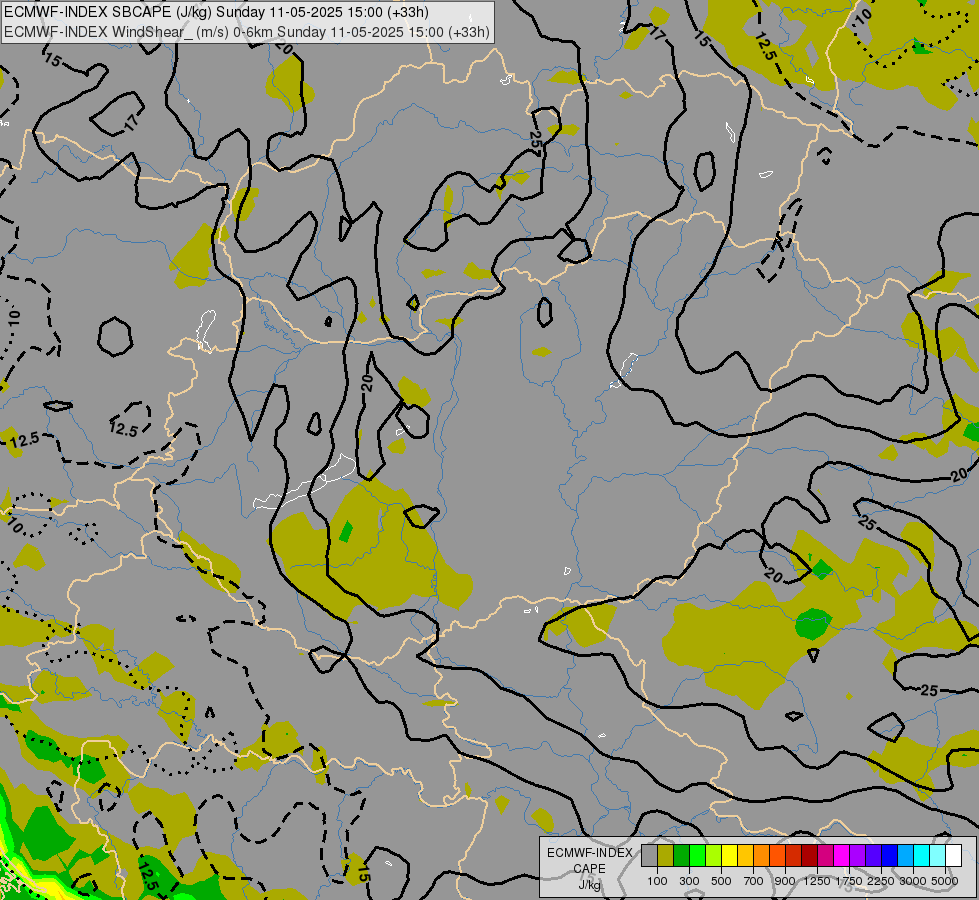
Task: Click the "700" legend scale value
Action: point(754,881)
